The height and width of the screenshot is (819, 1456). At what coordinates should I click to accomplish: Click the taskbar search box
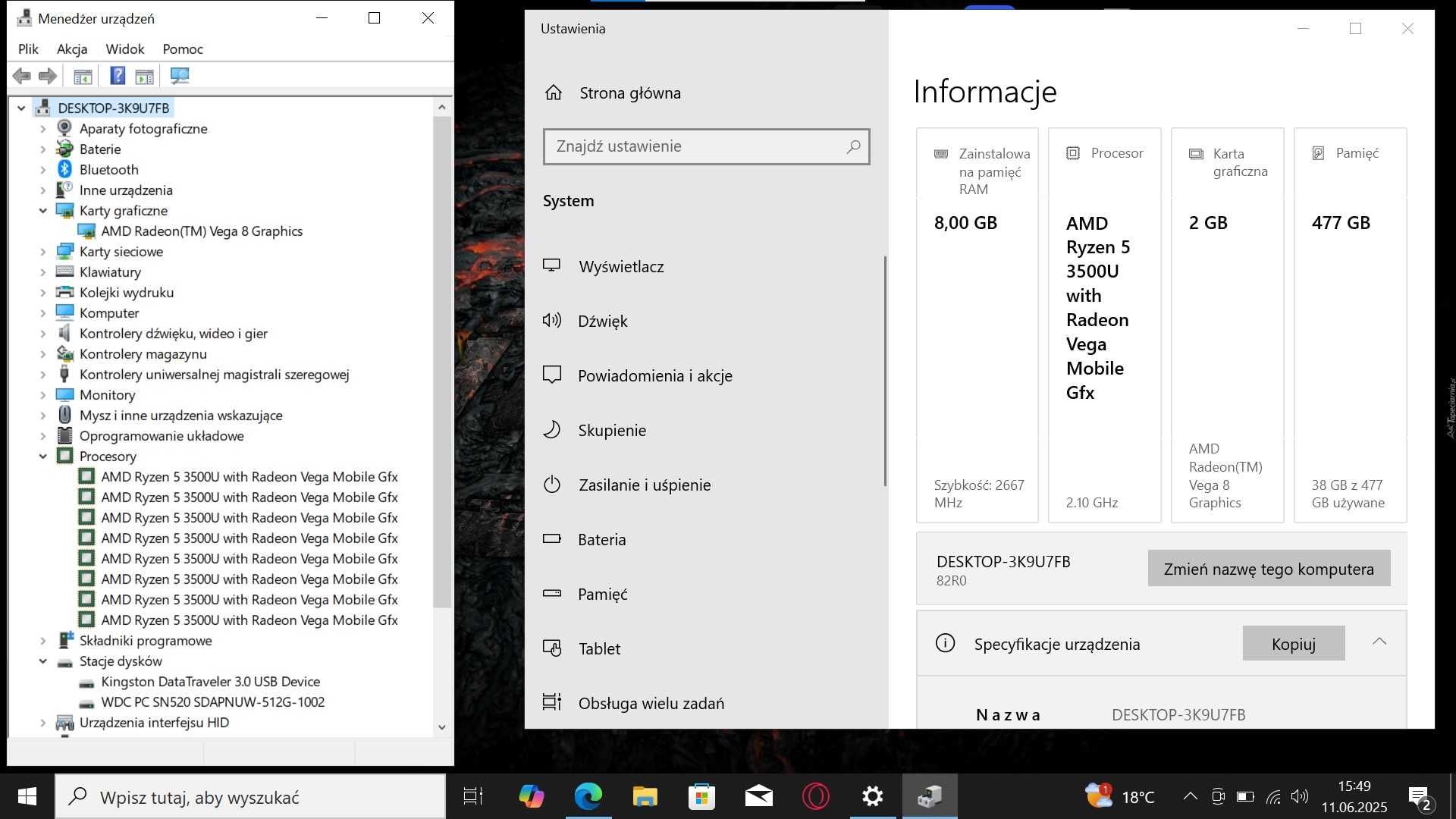pos(250,796)
